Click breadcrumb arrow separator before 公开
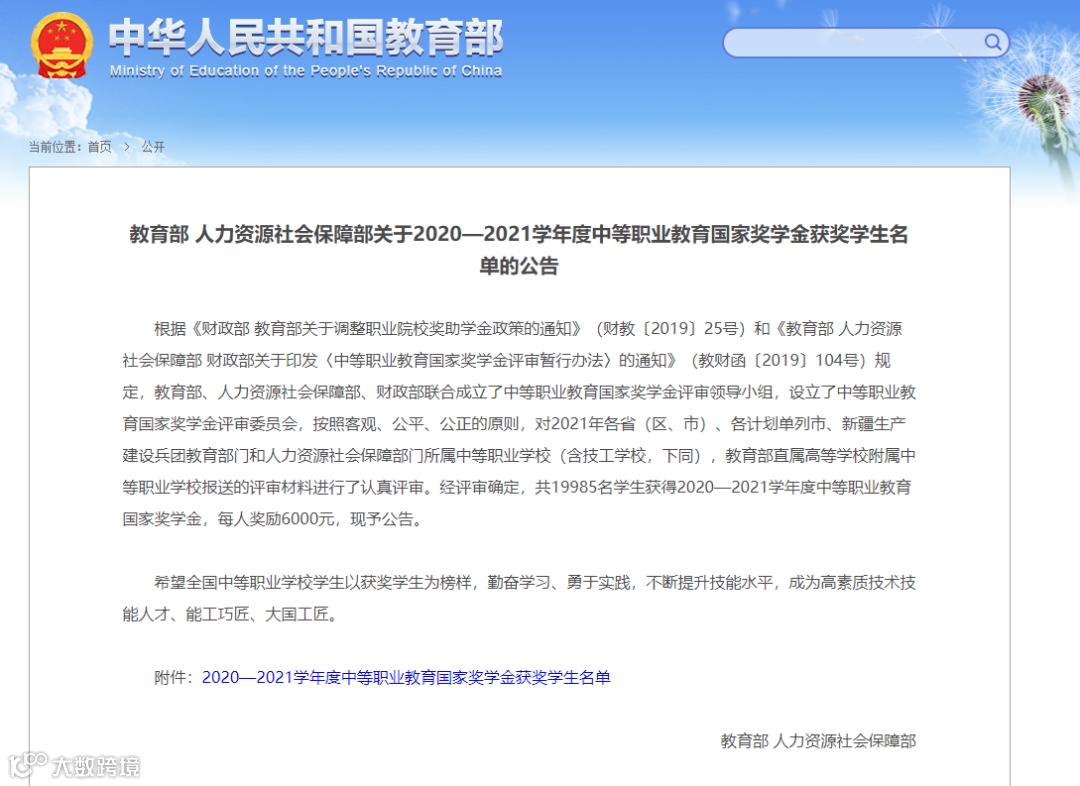 tap(127, 147)
